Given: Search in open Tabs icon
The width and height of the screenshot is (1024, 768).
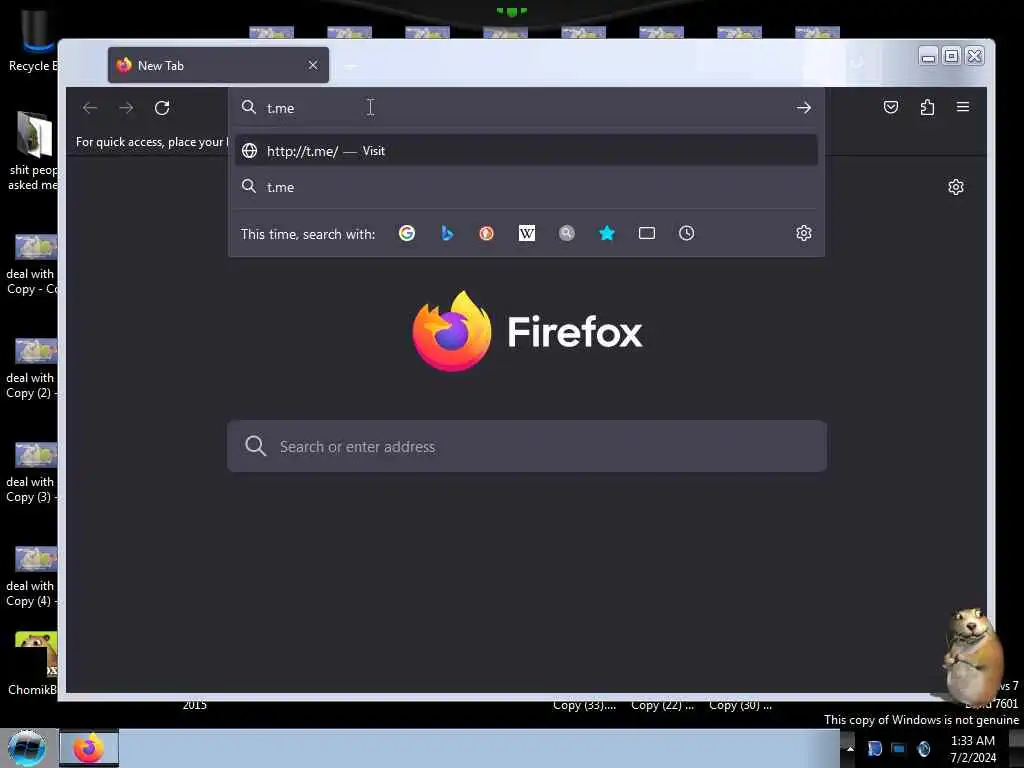Looking at the screenshot, I should coord(647,233).
